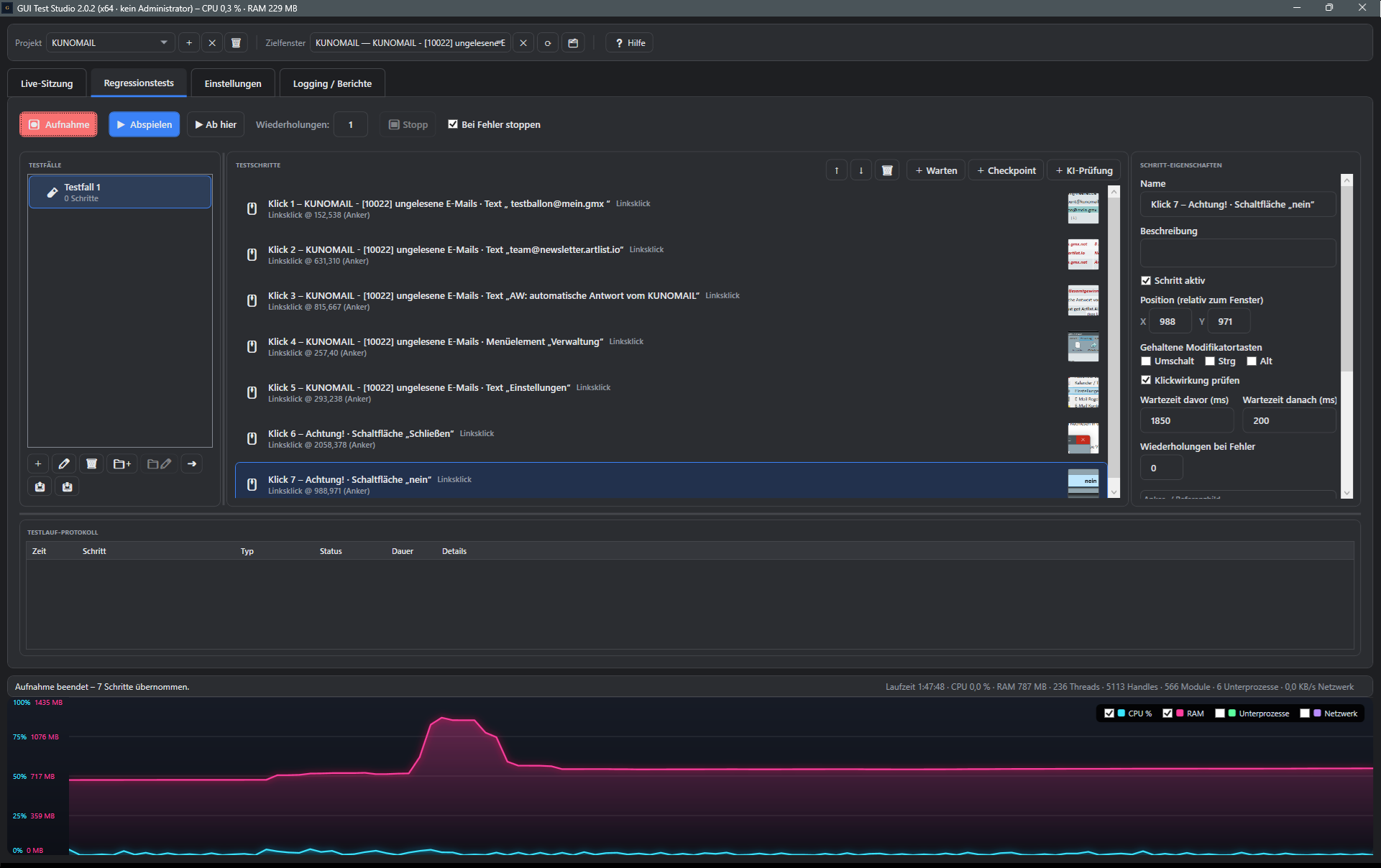Image resolution: width=1381 pixels, height=868 pixels.
Task: Move test case using arrow icon
Action: pos(192,463)
